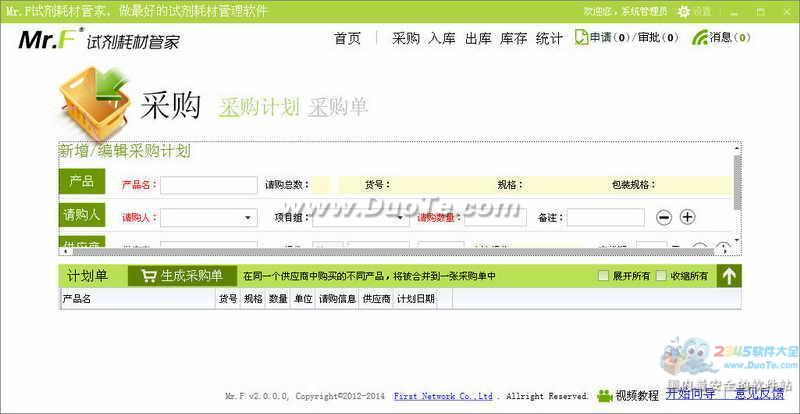Open the 出库 menu
The width and height of the screenshot is (800, 414).
tap(478, 38)
